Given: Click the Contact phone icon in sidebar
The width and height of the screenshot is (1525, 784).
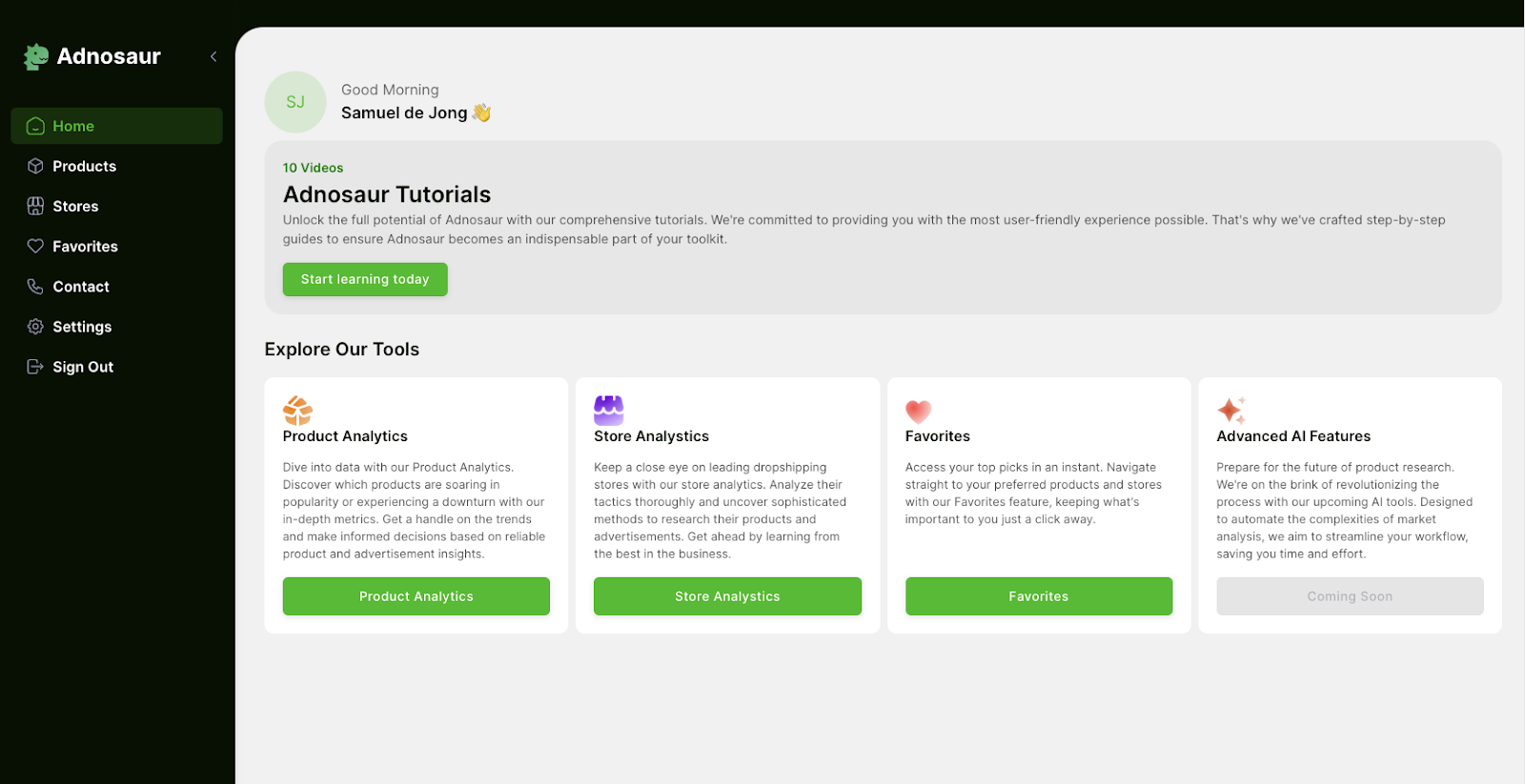Looking at the screenshot, I should (x=35, y=286).
